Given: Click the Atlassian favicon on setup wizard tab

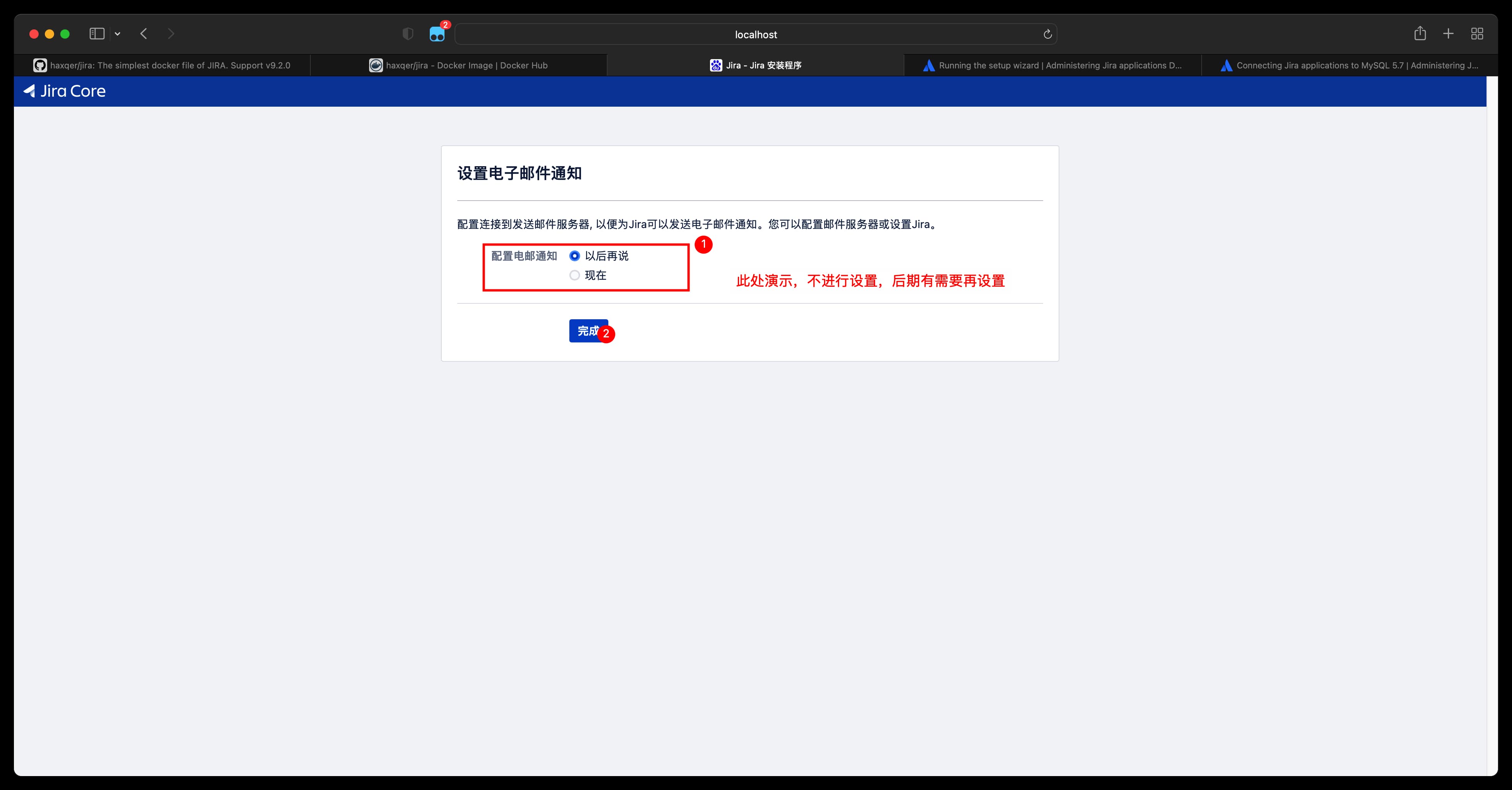Looking at the screenshot, I should pyautogui.click(x=928, y=65).
